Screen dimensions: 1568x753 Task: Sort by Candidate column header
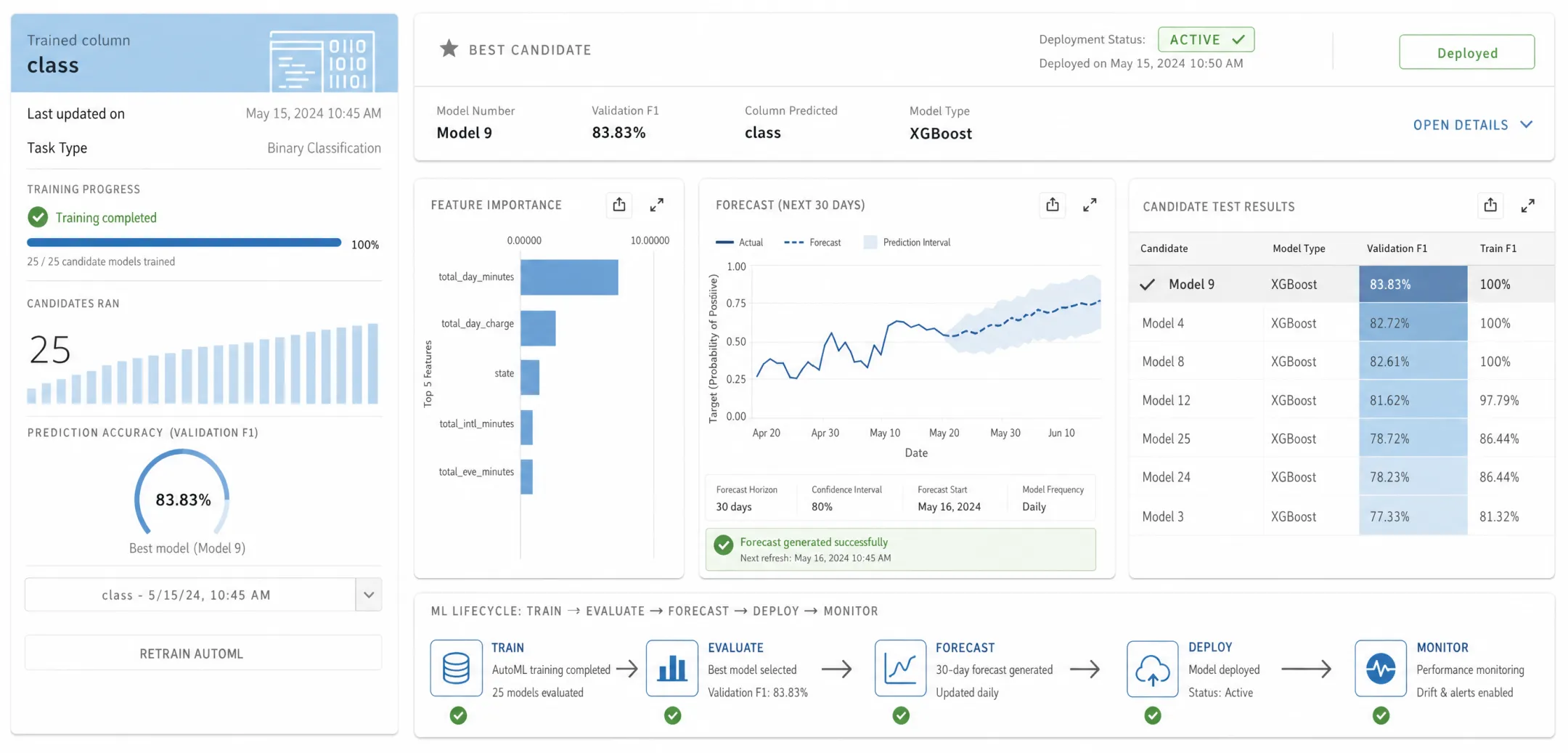click(1164, 248)
